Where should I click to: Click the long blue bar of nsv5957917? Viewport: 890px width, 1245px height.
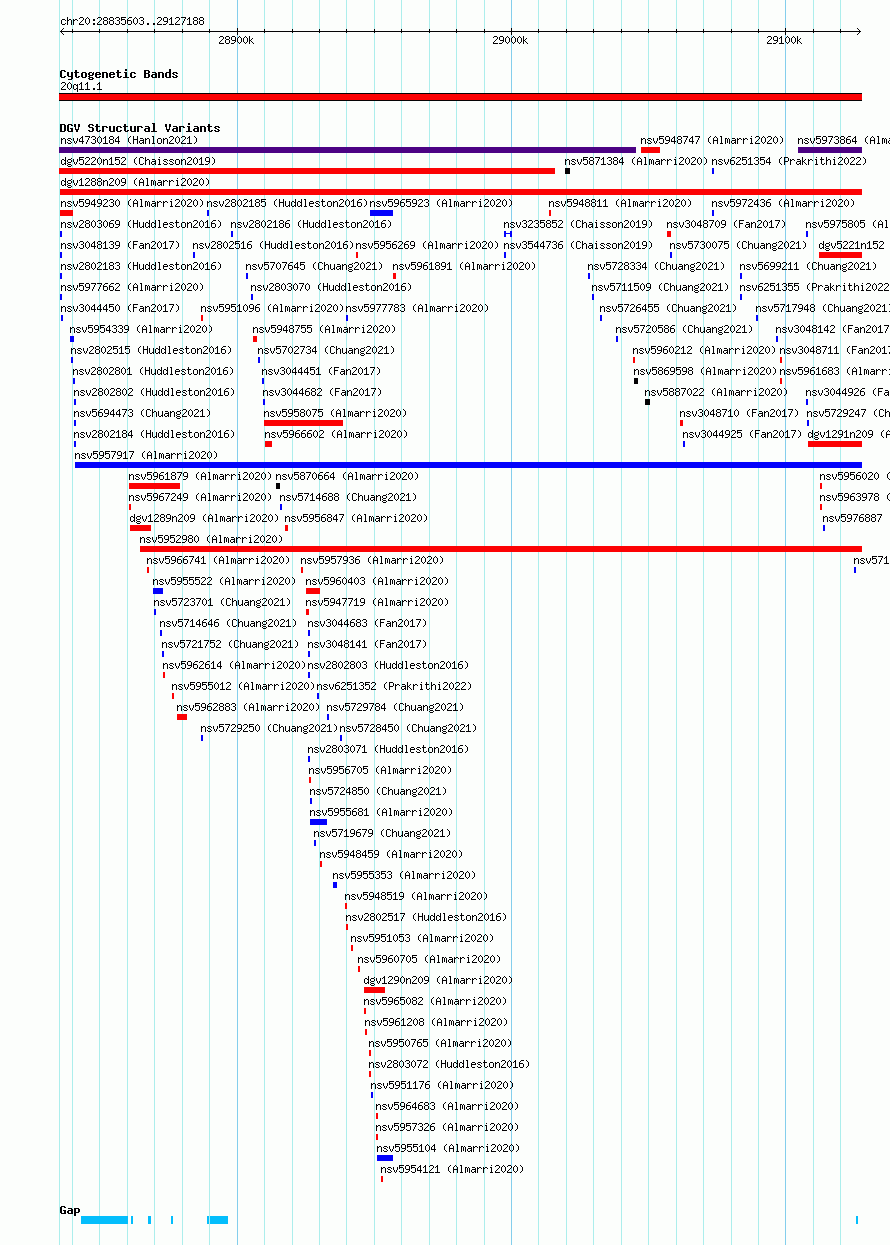click(468, 465)
